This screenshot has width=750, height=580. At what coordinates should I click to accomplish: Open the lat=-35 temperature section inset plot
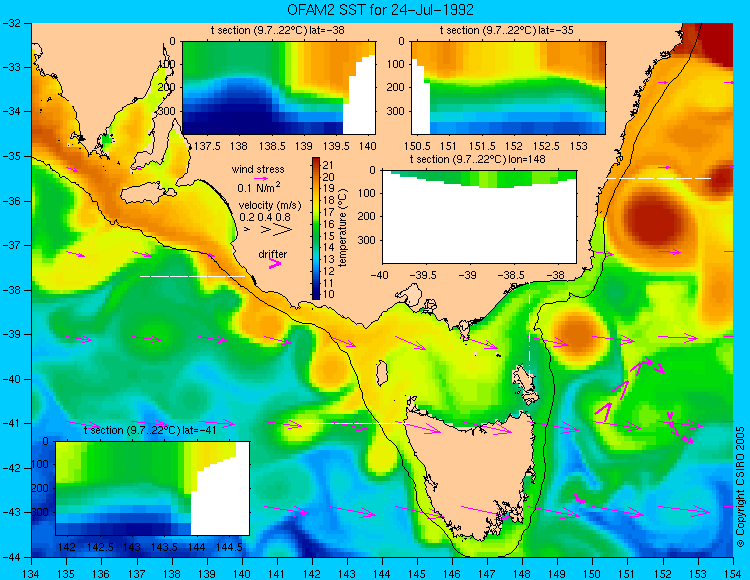coord(508,88)
